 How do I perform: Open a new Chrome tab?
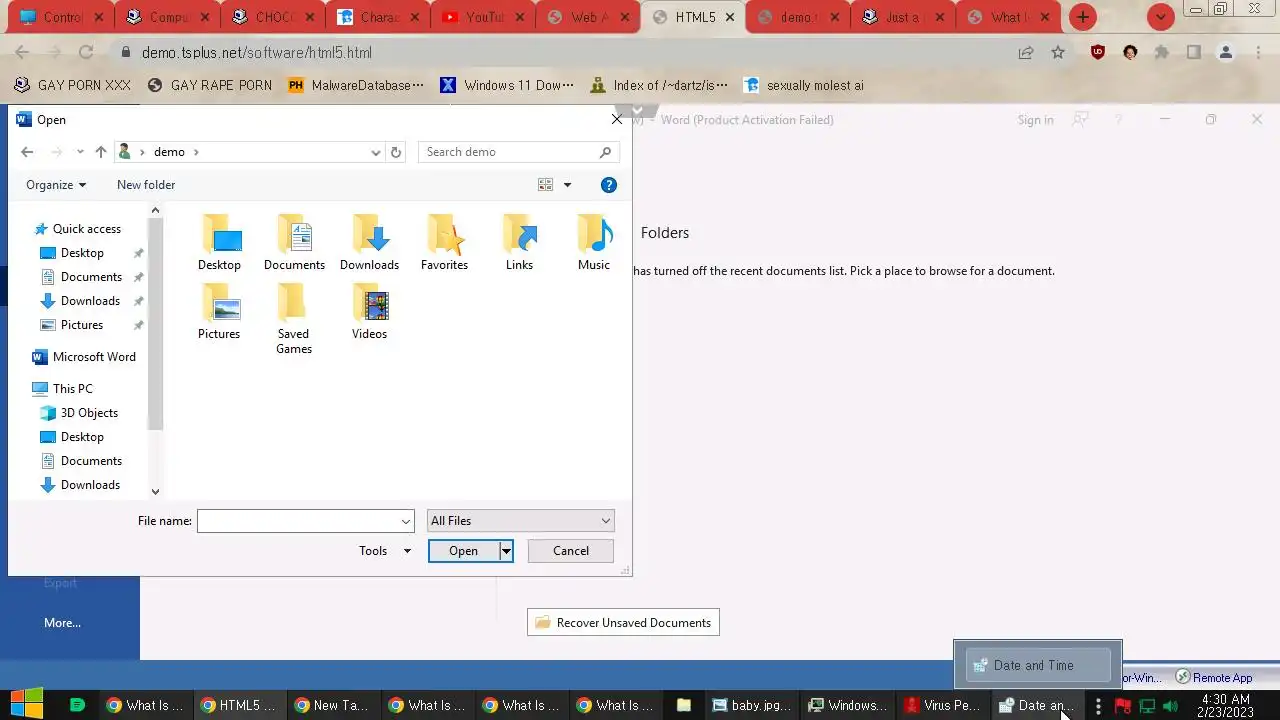[1082, 17]
